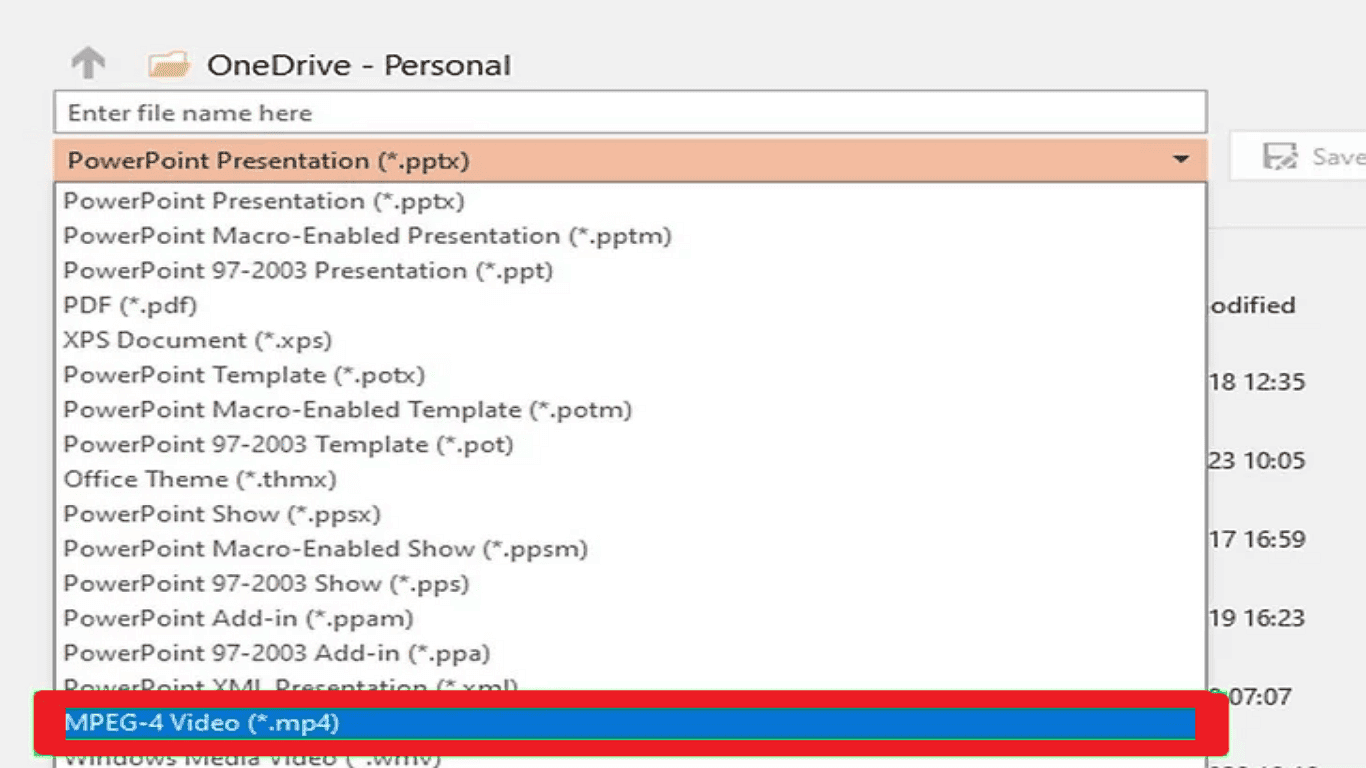Select PowerPoint Macro-Enabled Presentation (*.pptm)
This screenshot has height=768, width=1366.
[630, 236]
